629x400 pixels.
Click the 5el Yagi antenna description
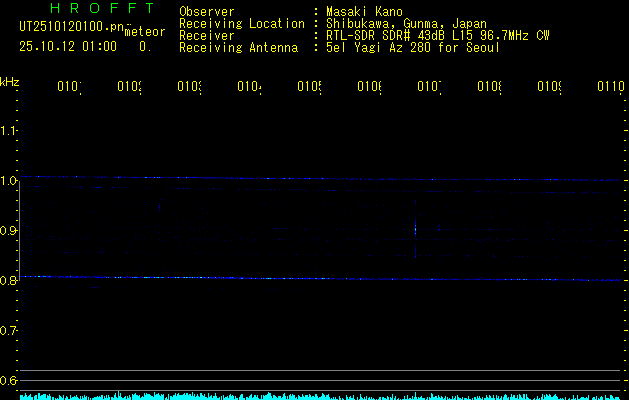click(x=411, y=48)
